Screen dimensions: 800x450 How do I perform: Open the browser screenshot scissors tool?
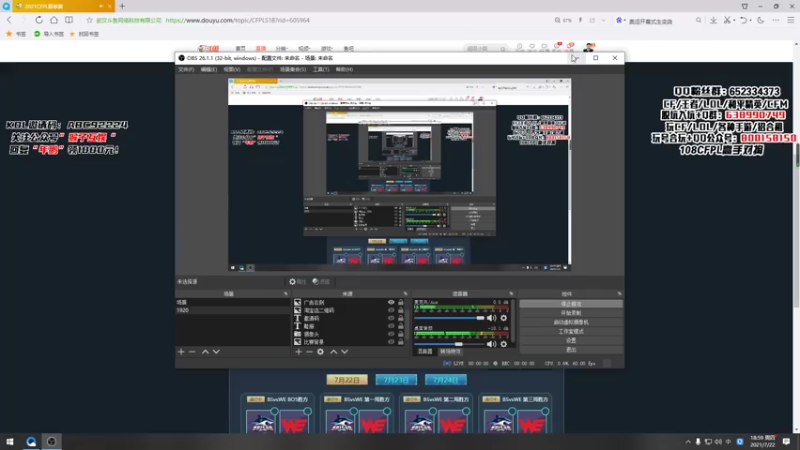(727, 20)
